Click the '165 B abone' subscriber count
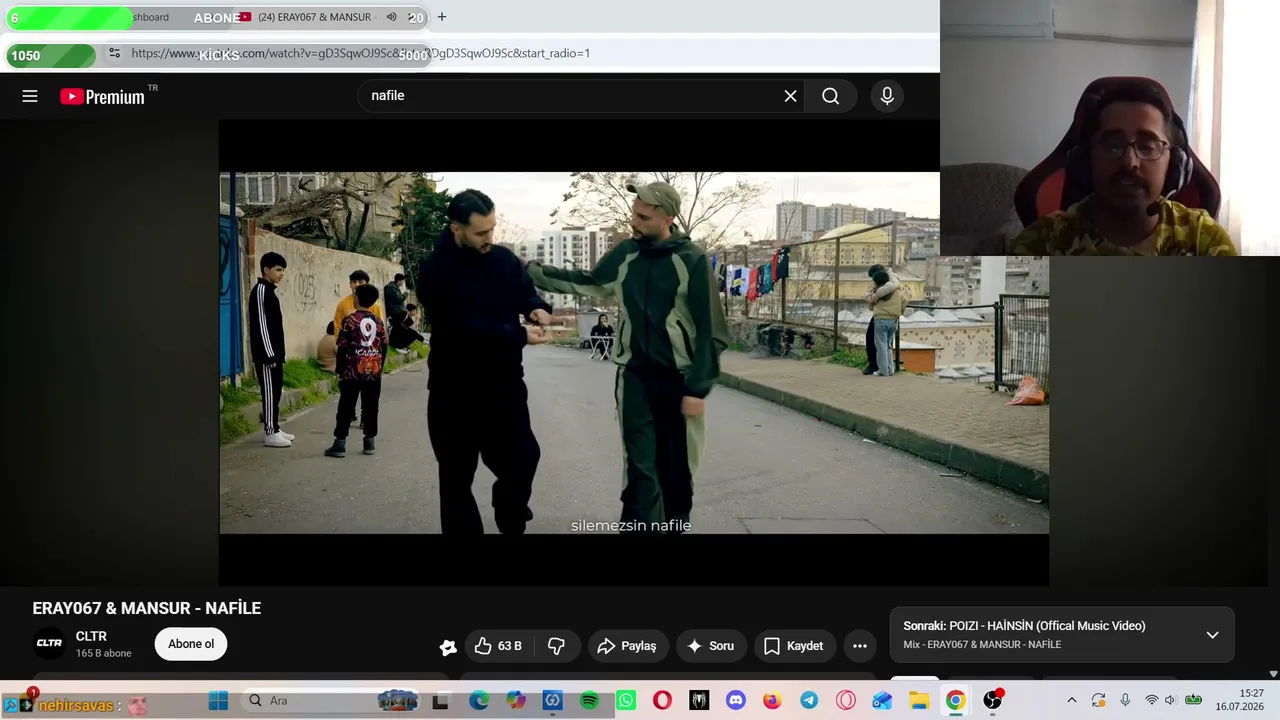This screenshot has width=1280, height=720. 104,653
